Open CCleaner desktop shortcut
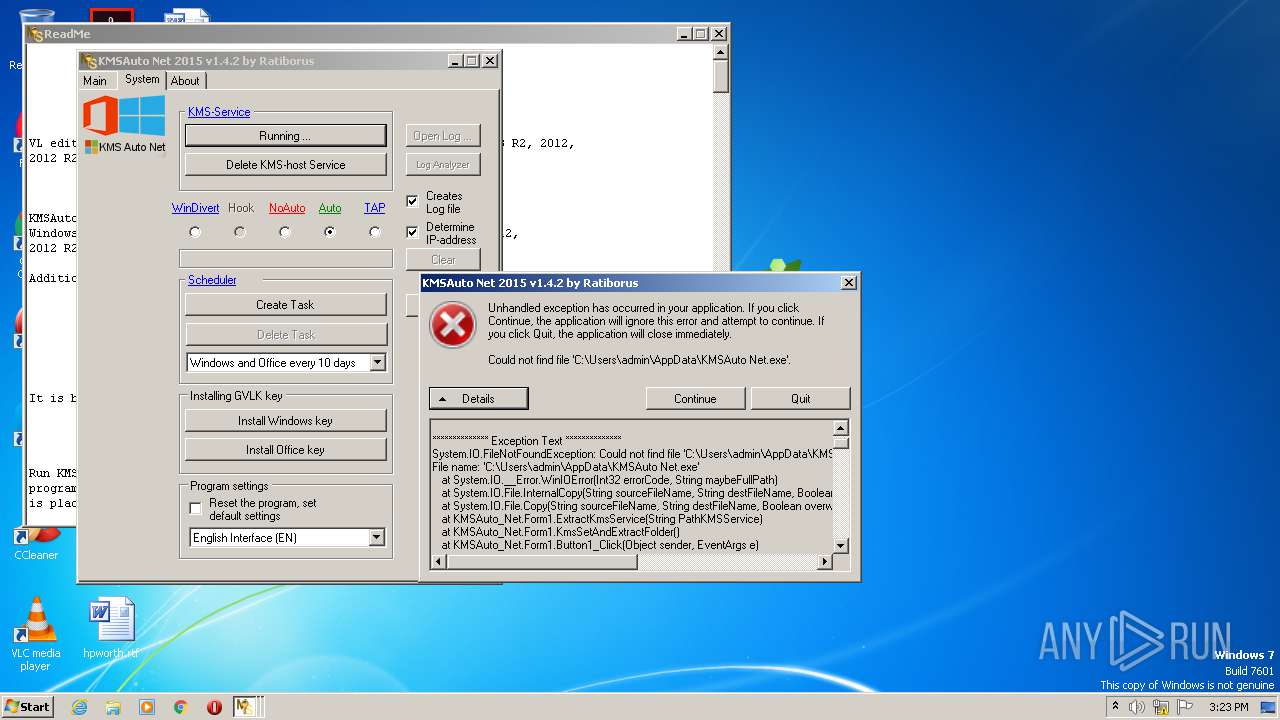 pos(36,543)
